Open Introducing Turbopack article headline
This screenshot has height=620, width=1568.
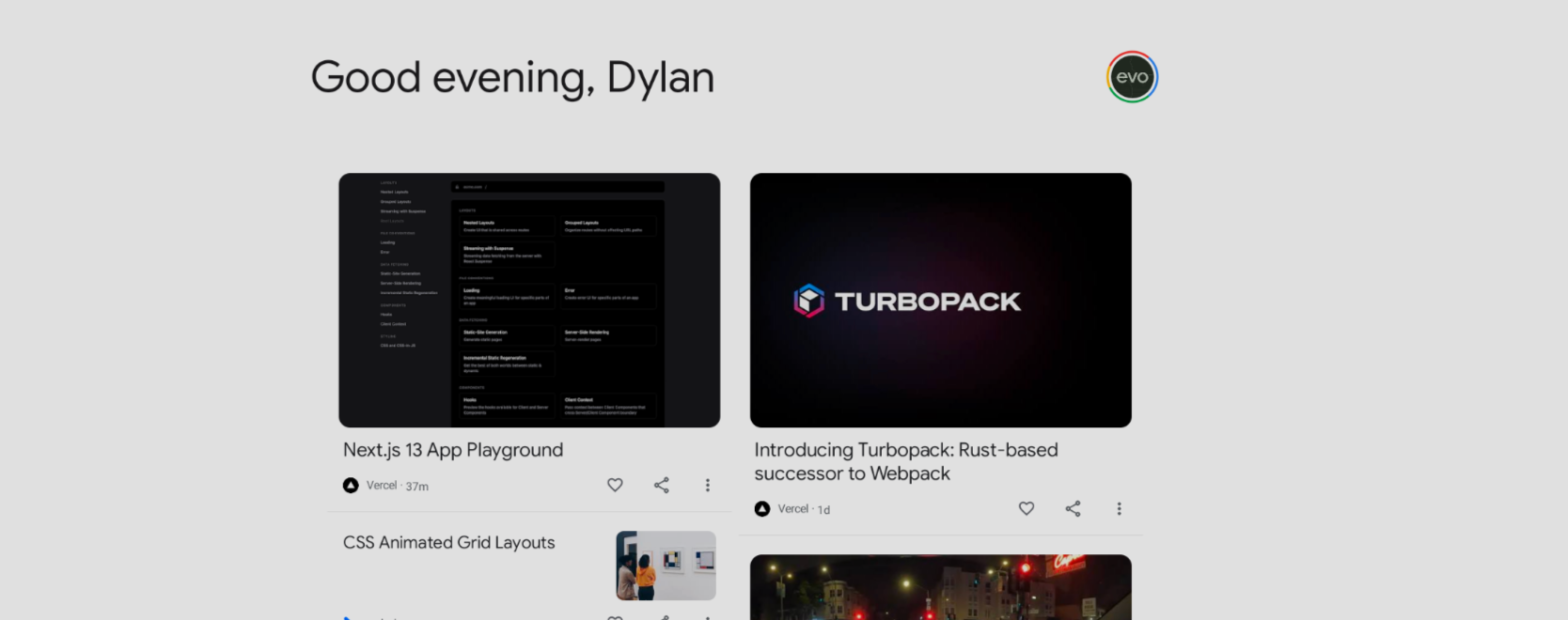click(905, 461)
